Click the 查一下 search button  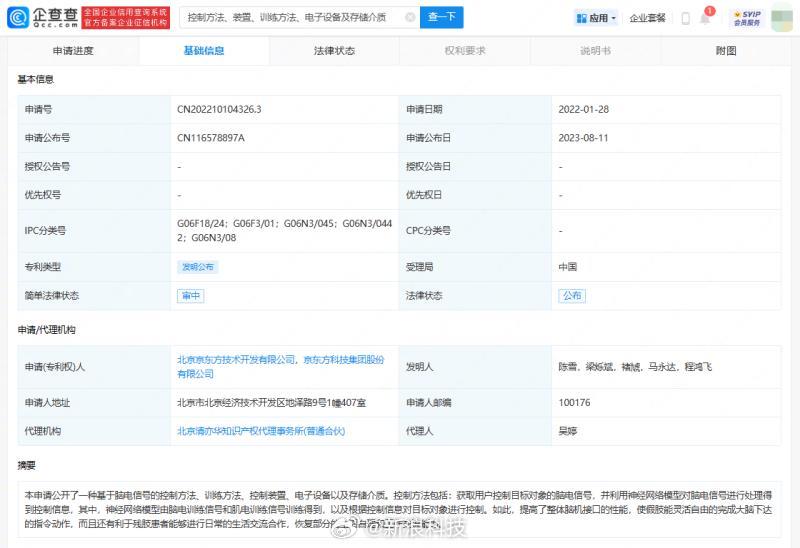click(442, 17)
